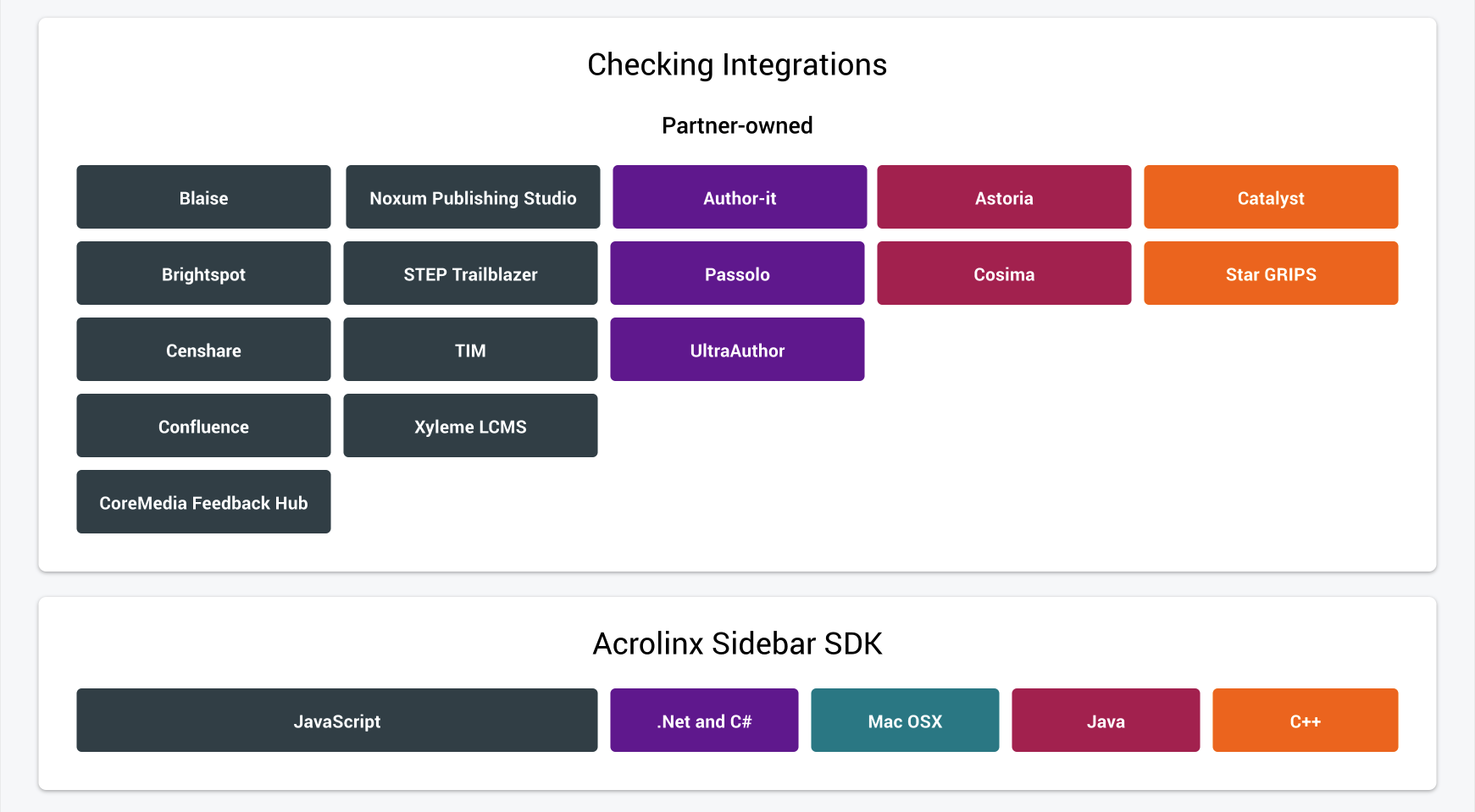The height and width of the screenshot is (812, 1475).
Task: Open the Java SDK tile
Action: pos(1106,720)
